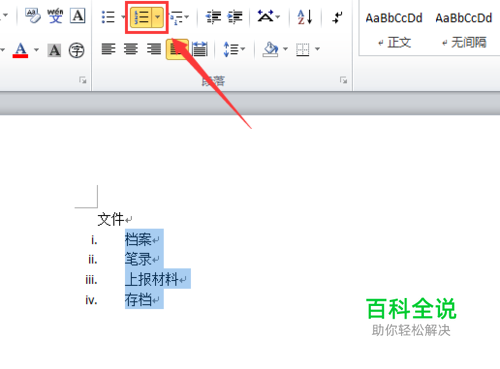Increase the paragraph indent
The width and height of the screenshot is (500, 369).
[x=235, y=17]
